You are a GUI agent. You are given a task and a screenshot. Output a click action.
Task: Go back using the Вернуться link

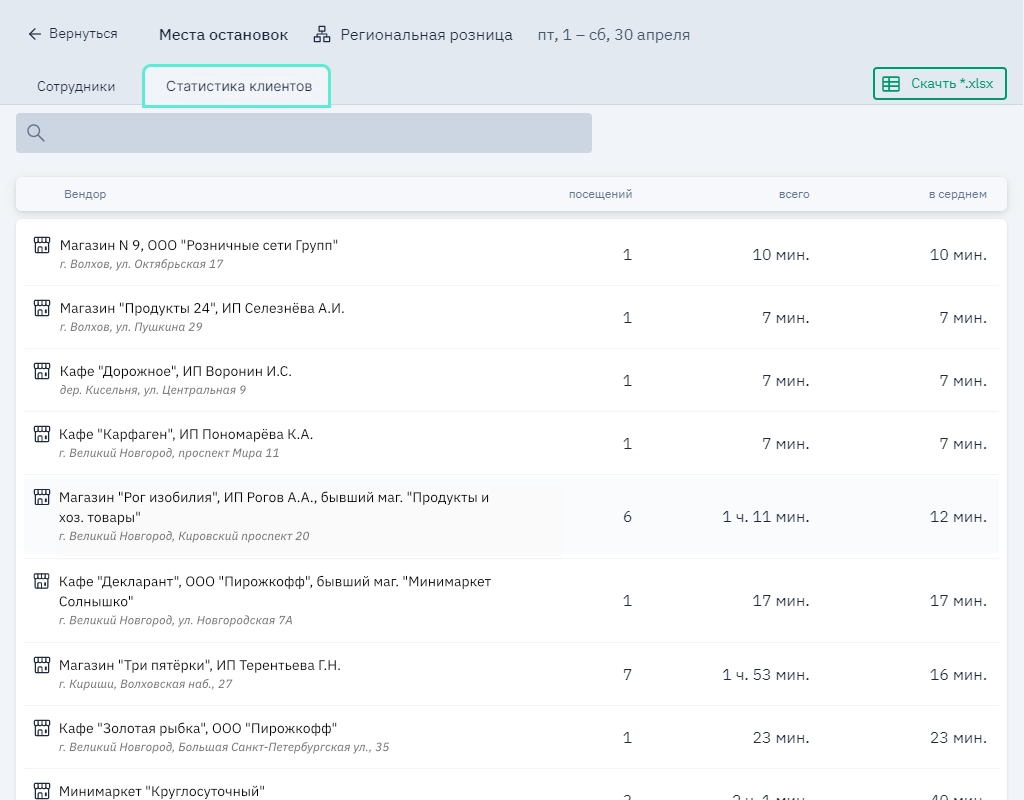point(72,34)
